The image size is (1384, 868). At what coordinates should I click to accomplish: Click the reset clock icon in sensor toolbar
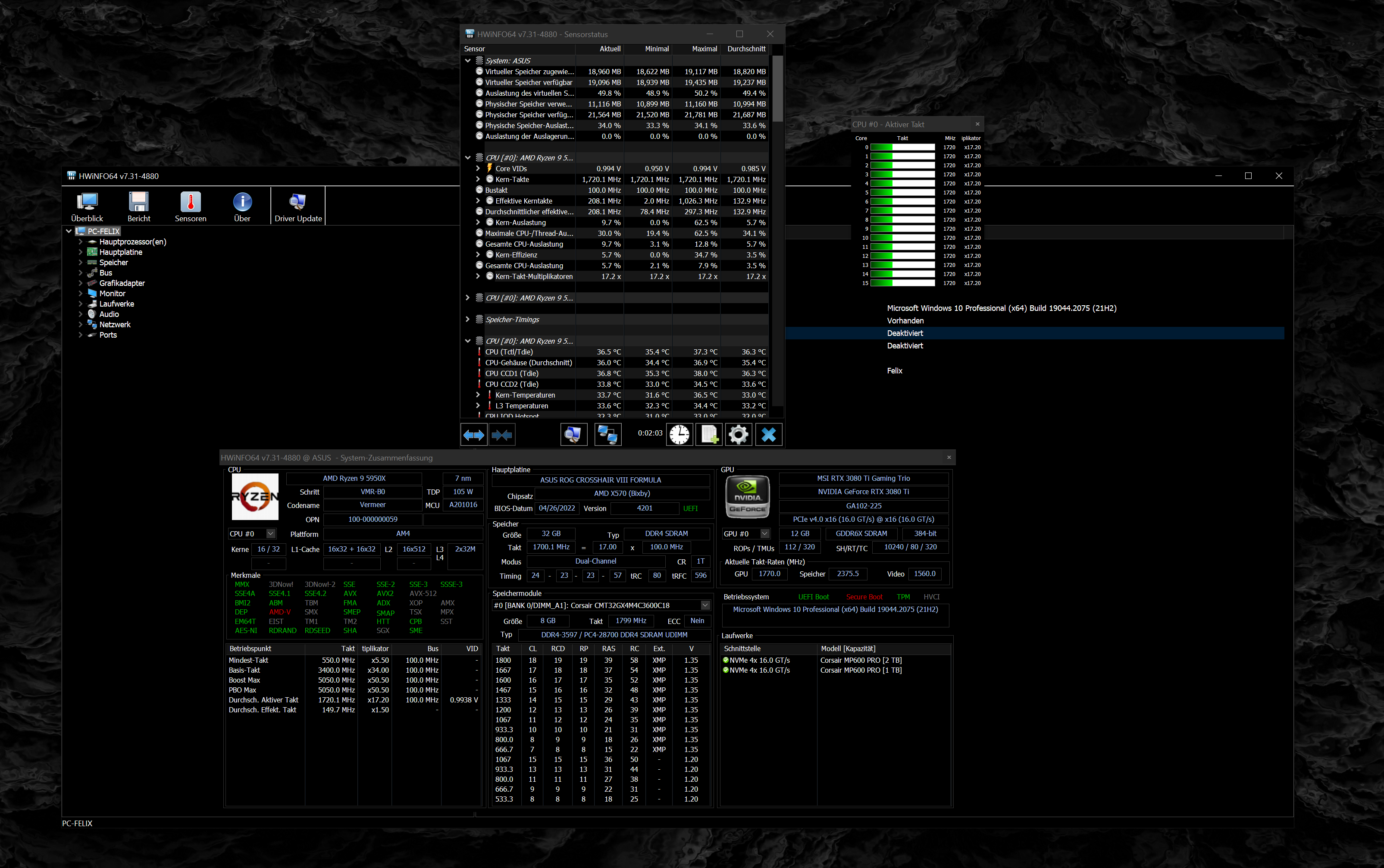coord(679,435)
